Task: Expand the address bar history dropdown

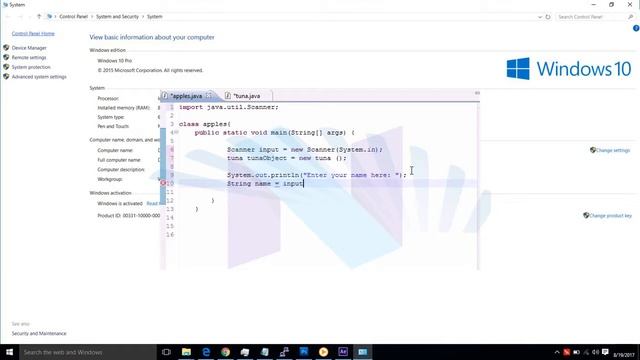Action: click(x=540, y=17)
